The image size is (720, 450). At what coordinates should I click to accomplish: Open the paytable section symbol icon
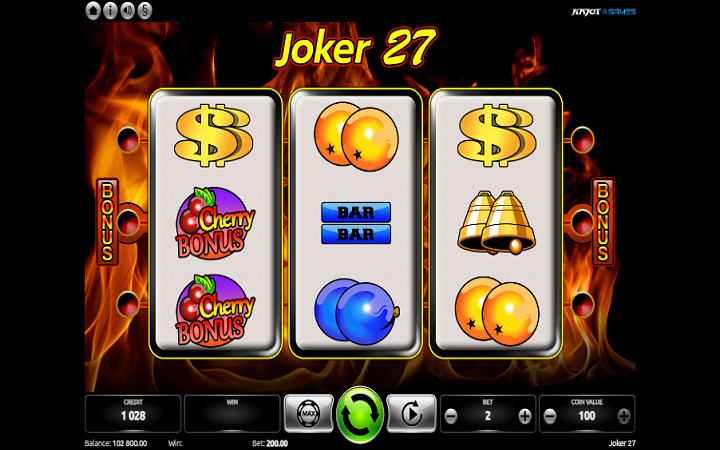tap(144, 11)
